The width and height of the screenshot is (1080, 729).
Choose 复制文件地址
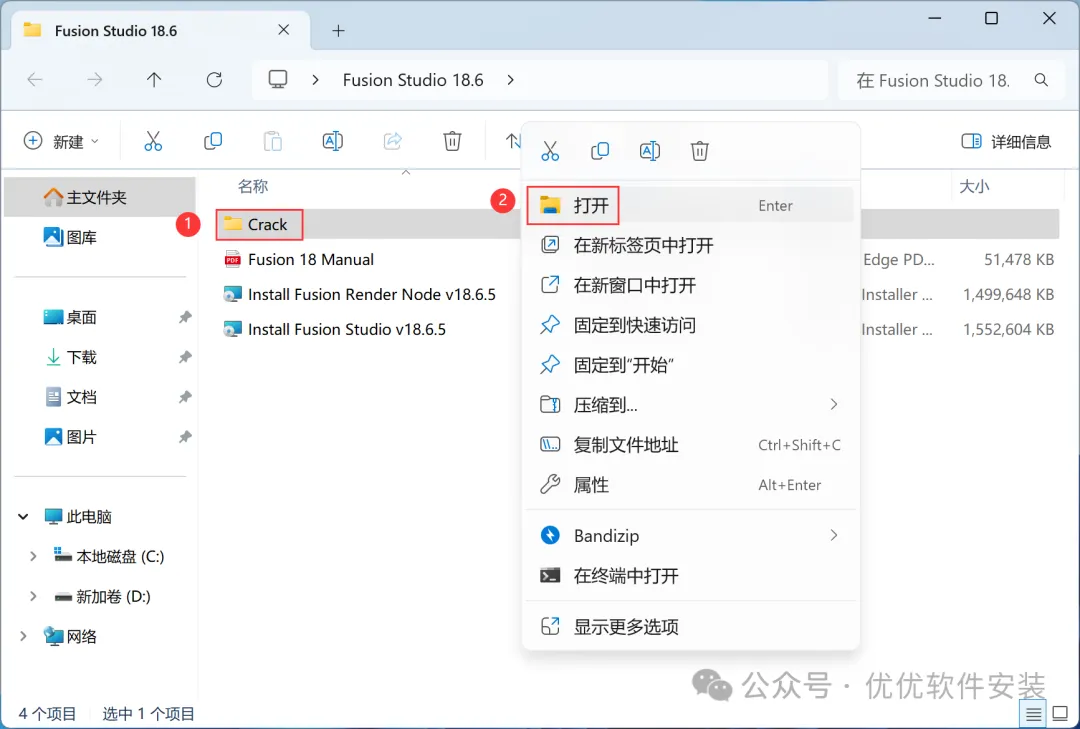tap(691, 444)
